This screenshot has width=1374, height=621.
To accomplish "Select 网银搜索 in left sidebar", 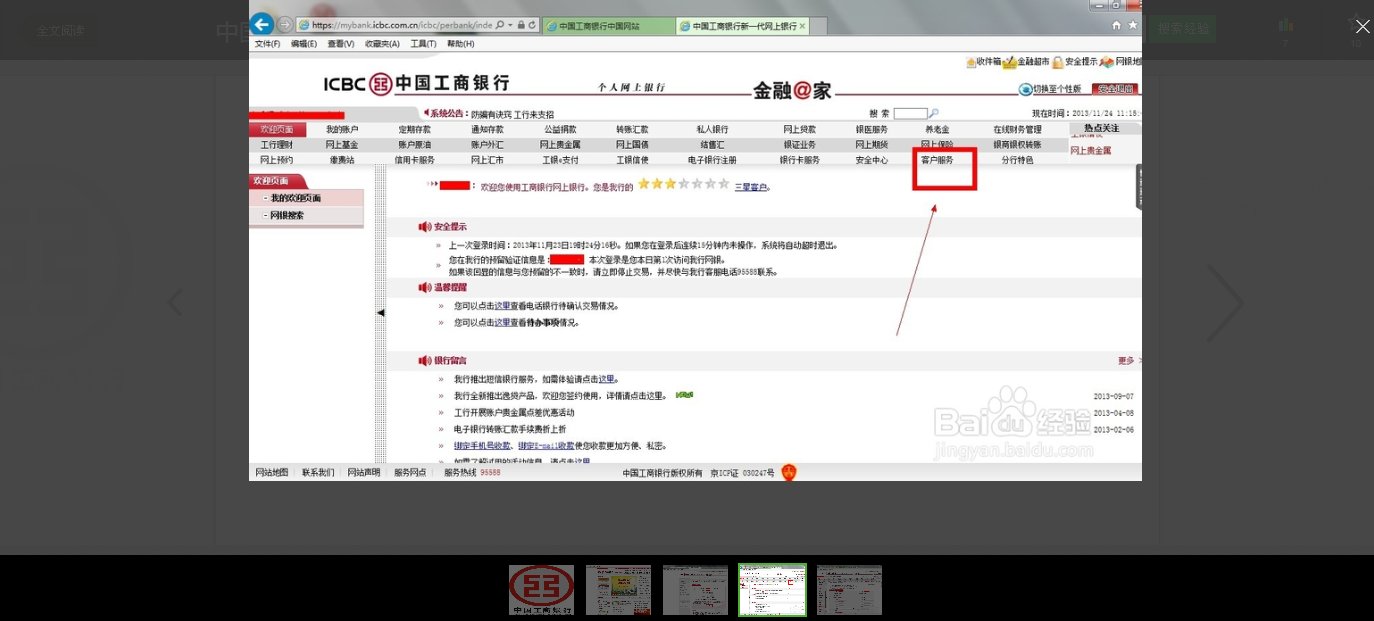I will (287, 215).
